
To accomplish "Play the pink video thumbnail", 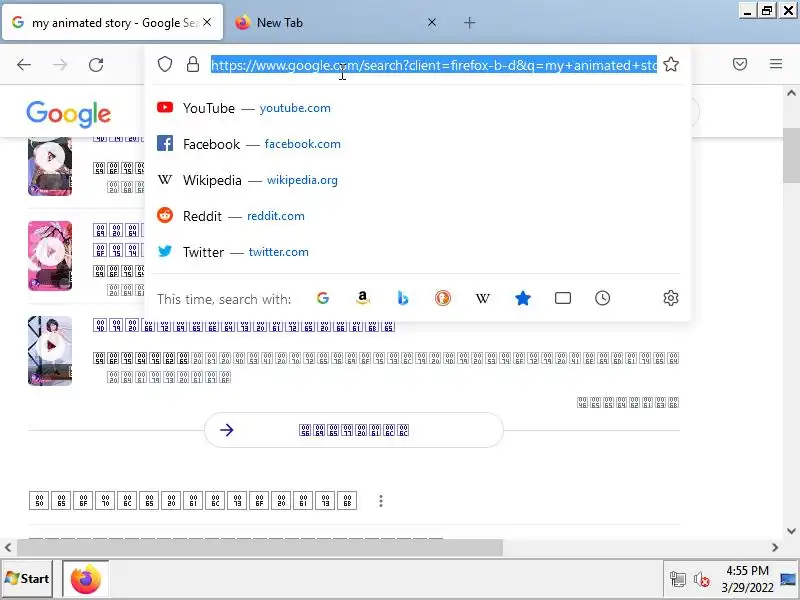I will point(50,256).
